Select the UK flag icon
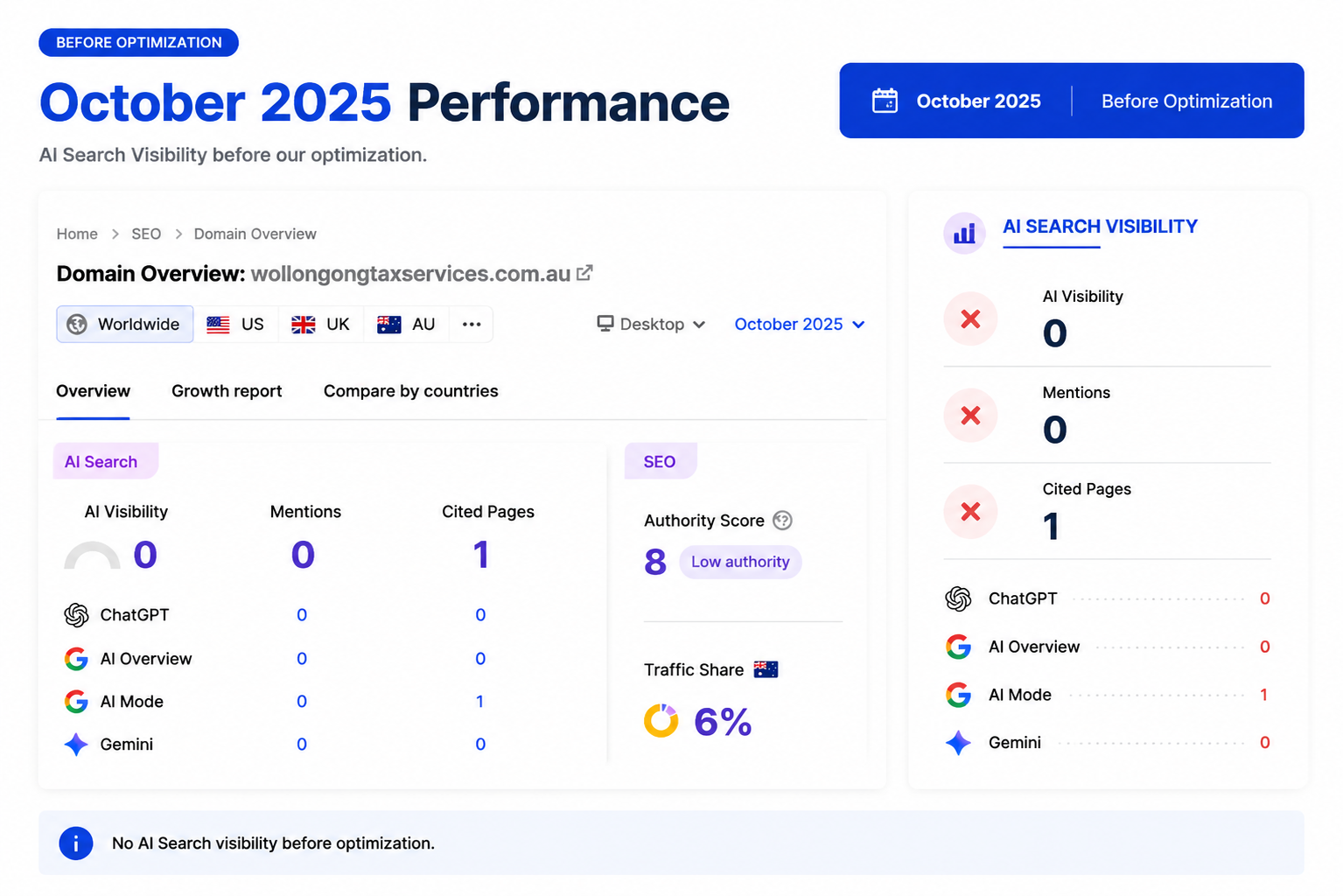The height and width of the screenshot is (896, 1343). (303, 325)
